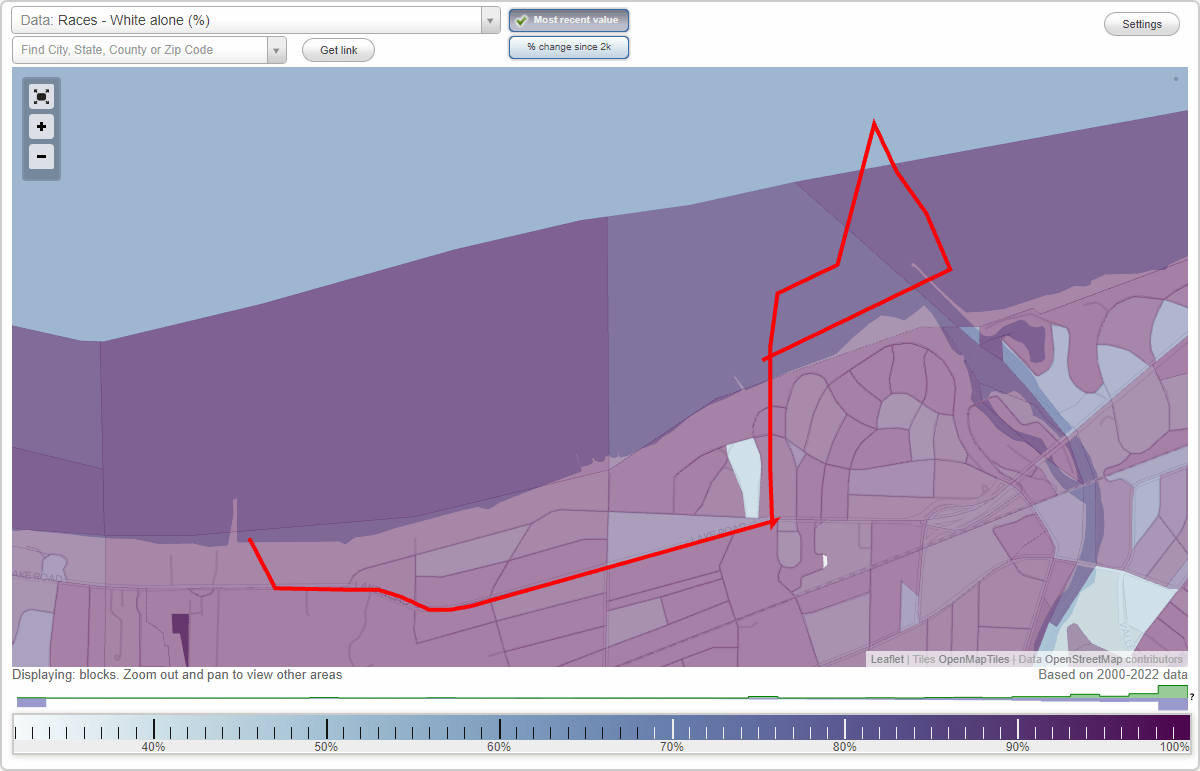Click the fullscreen map icon
1200x771 pixels.
pos(41,97)
